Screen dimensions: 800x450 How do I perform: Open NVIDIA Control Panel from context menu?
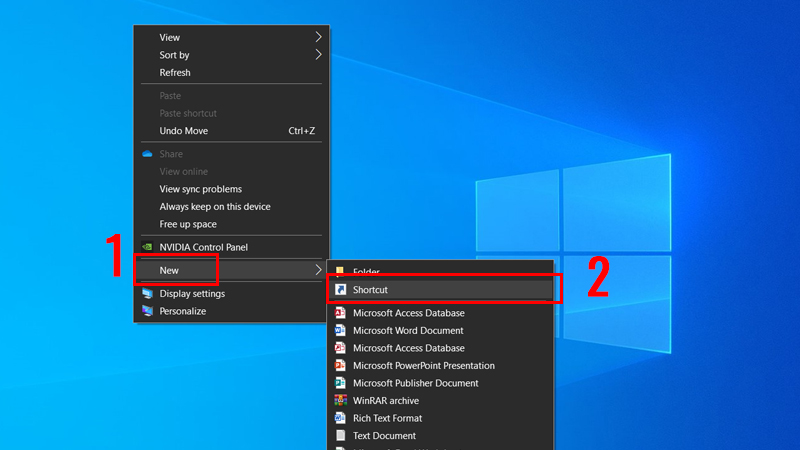[203, 247]
